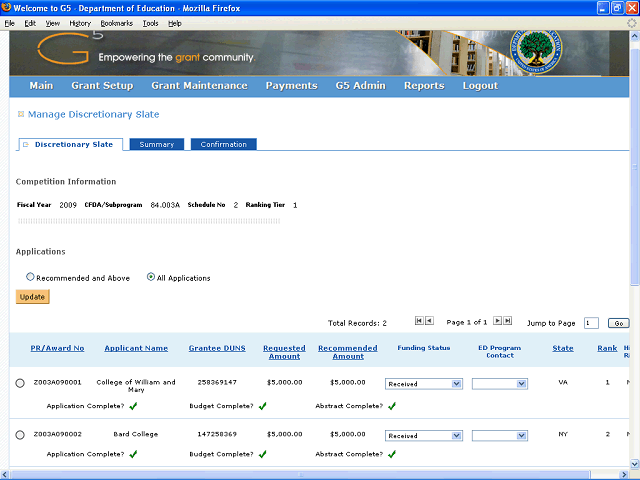
Task: Jump to last page of records
Action: coord(508,321)
